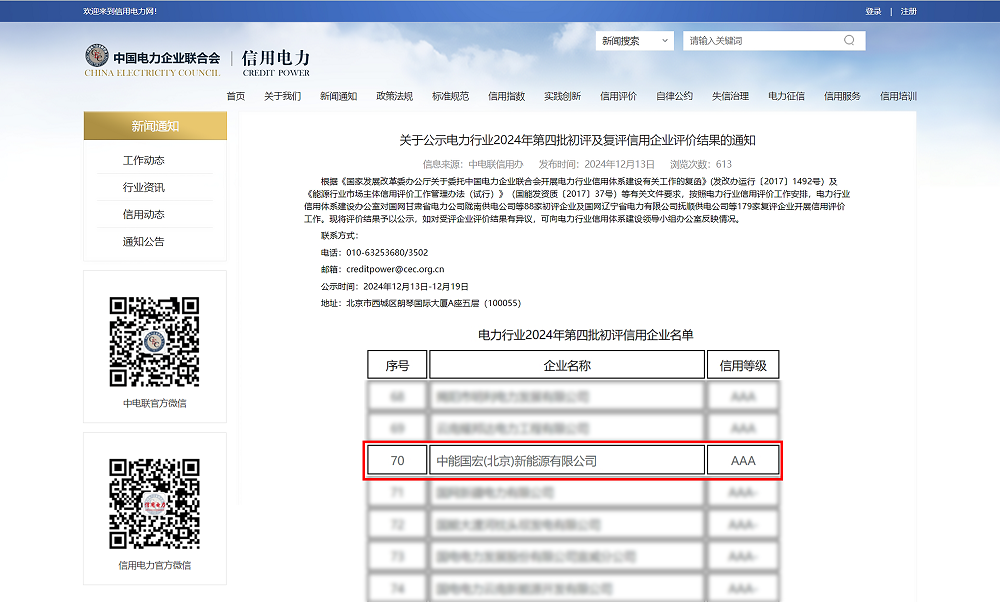The height and width of the screenshot is (602, 1000).
Task: Open the 信用指数 navigation item
Action: pyautogui.click(x=506, y=96)
